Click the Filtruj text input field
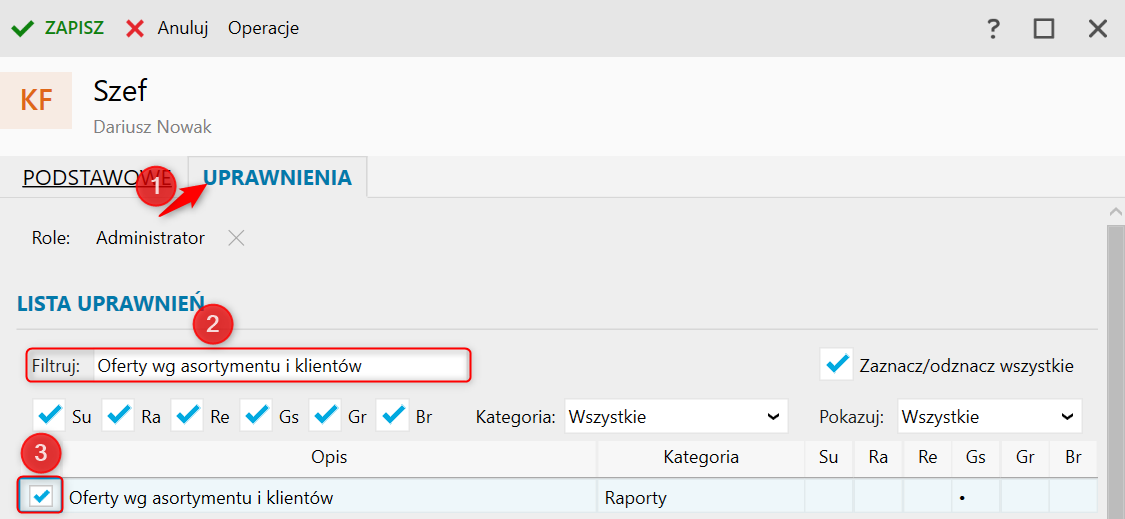Screen dimensions: 1125x519 click(280, 366)
